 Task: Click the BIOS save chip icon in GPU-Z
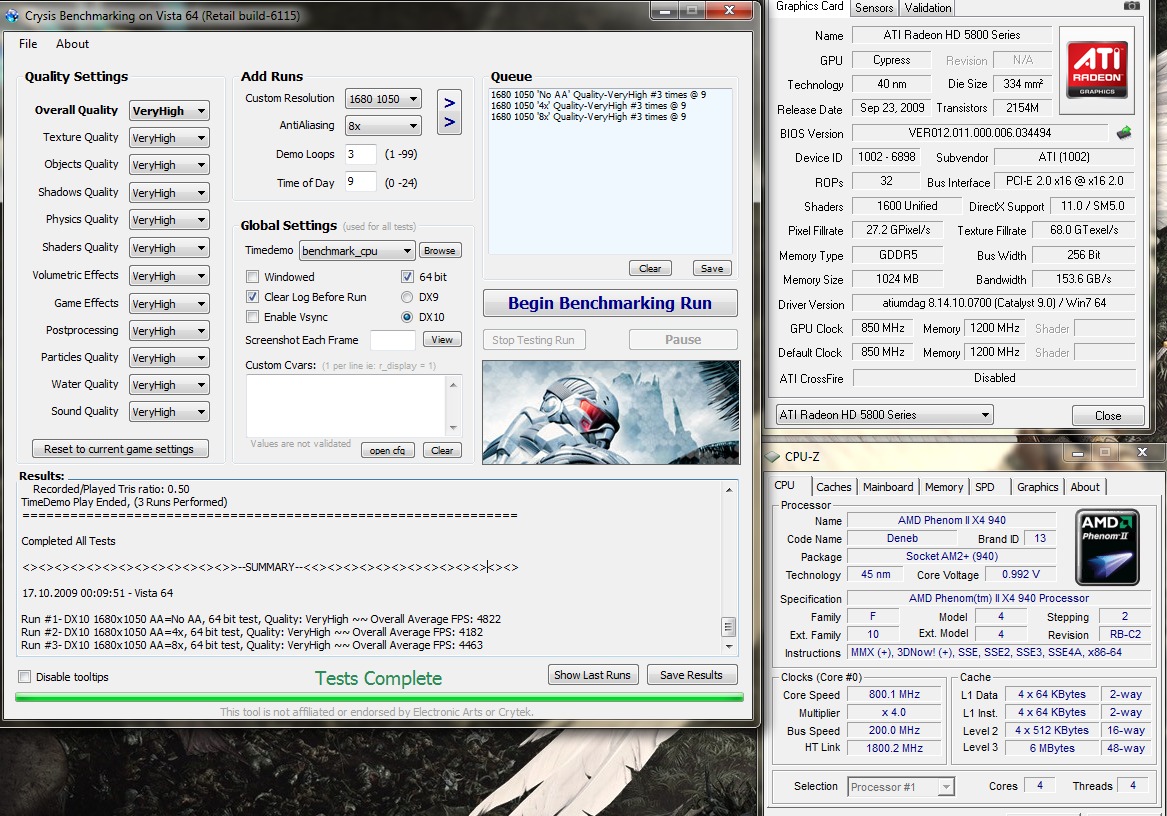(x=1124, y=133)
